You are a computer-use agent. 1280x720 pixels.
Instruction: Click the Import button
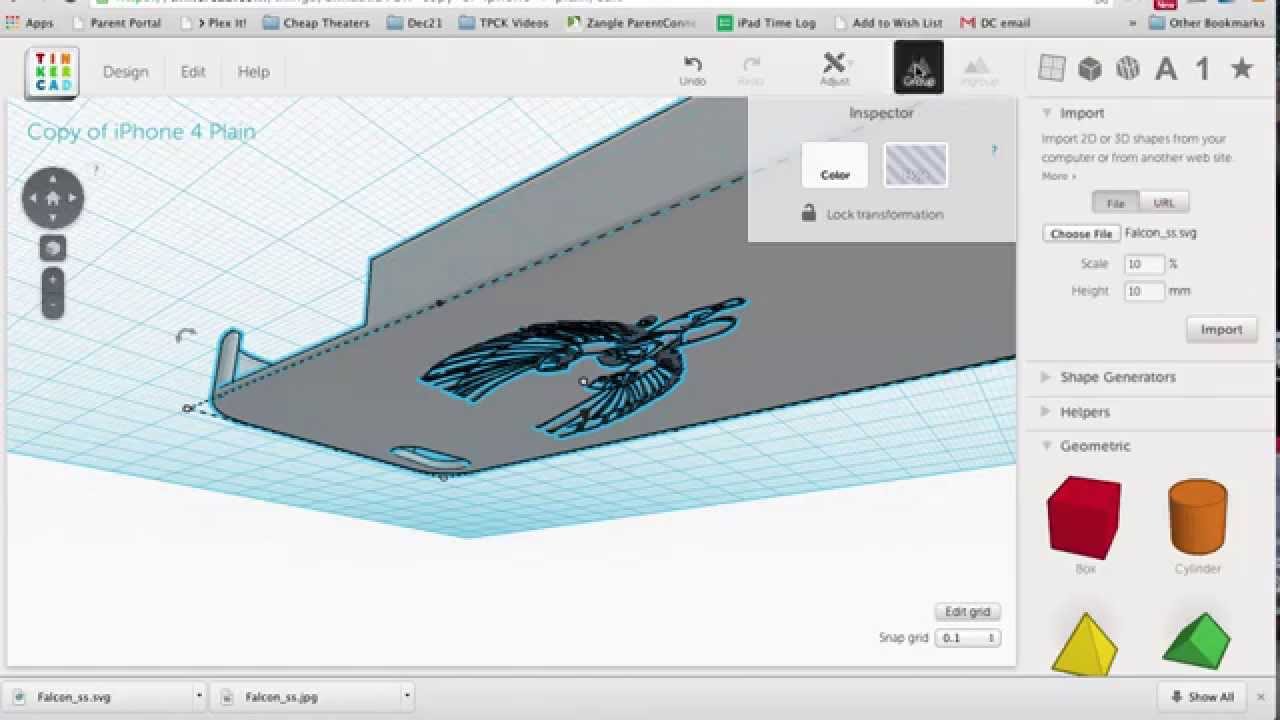(1221, 329)
